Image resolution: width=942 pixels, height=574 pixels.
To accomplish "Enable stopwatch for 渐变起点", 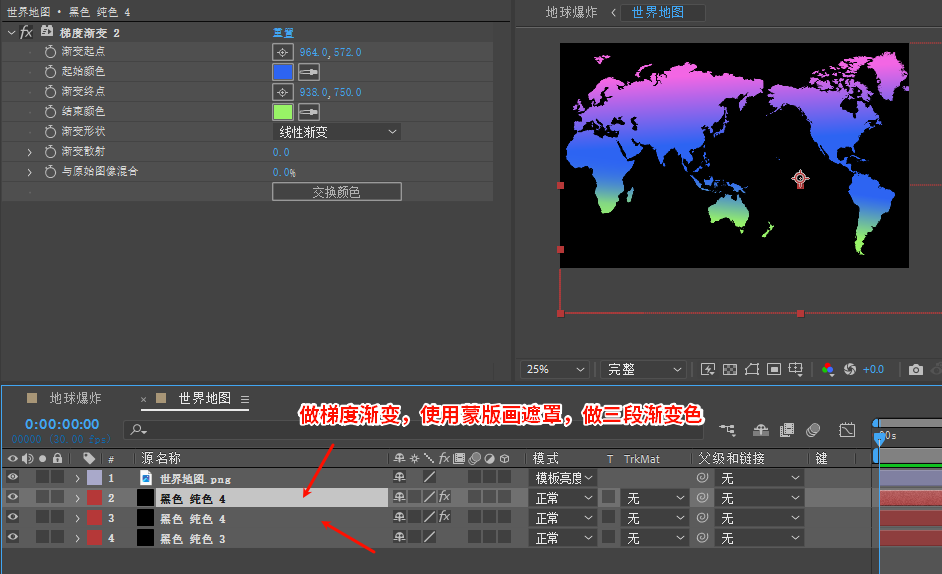I will tap(50, 52).
